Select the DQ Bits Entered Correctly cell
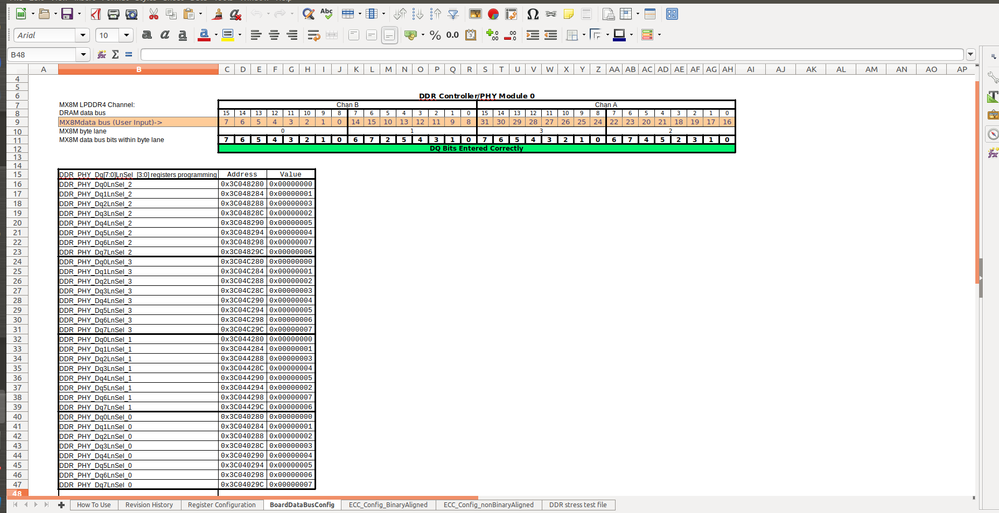 point(477,148)
